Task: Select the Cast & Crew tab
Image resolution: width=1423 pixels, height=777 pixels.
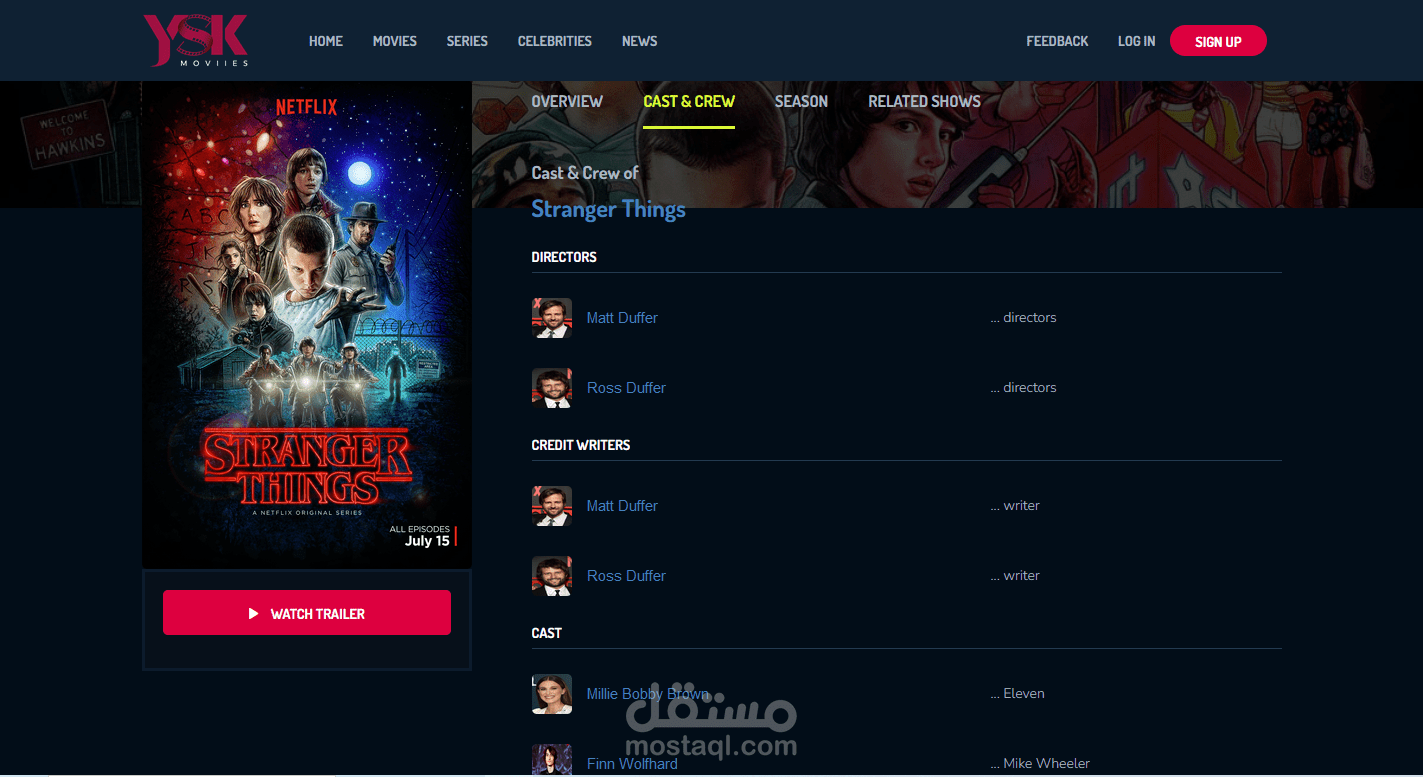Action: click(689, 101)
